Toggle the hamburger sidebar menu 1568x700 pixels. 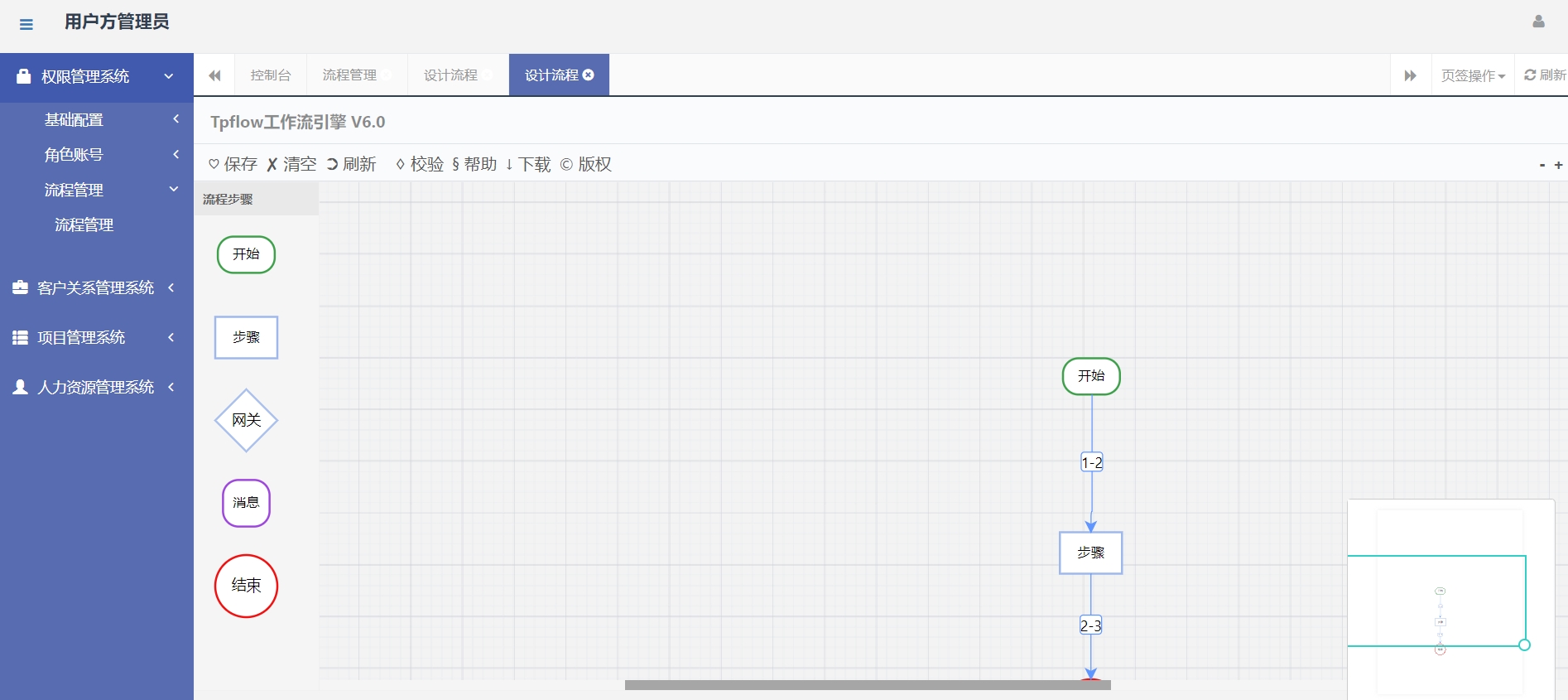pos(26,24)
